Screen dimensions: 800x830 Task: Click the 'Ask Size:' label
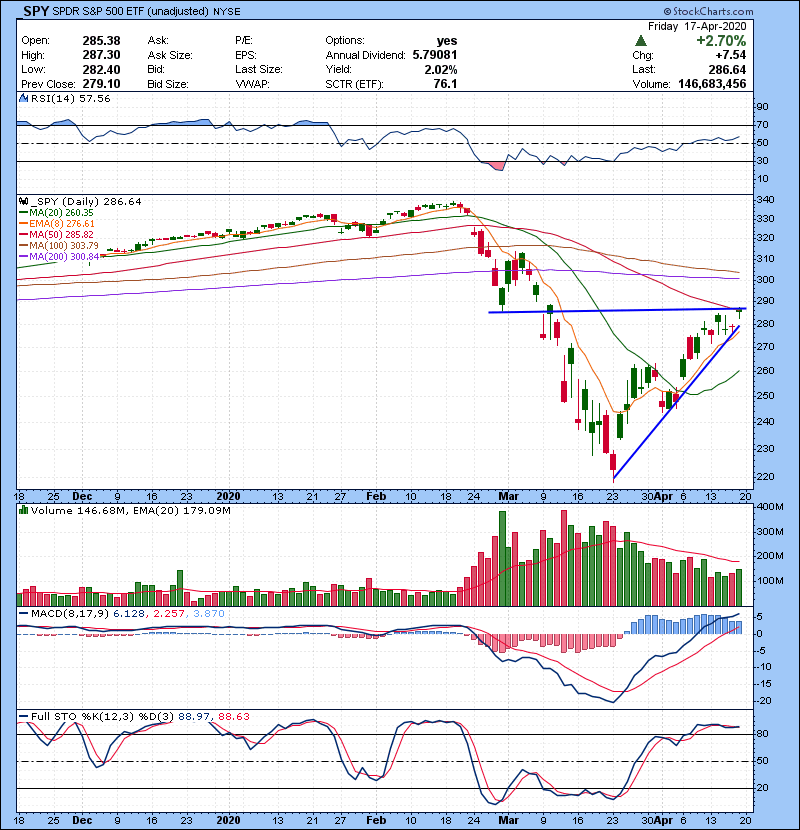click(x=170, y=55)
